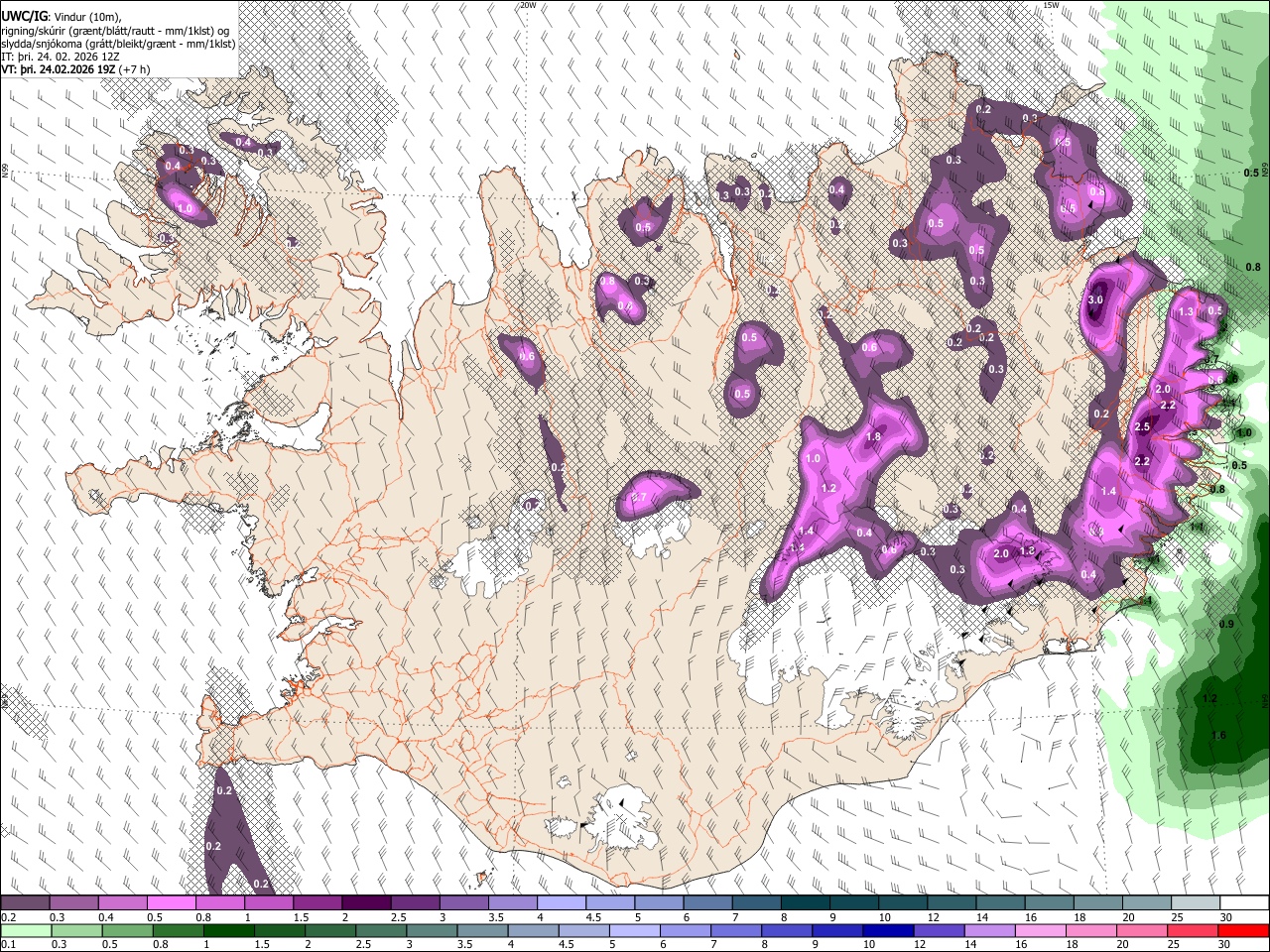Select the 2–2.5 darkest purple swatch, upper legend

(366, 902)
